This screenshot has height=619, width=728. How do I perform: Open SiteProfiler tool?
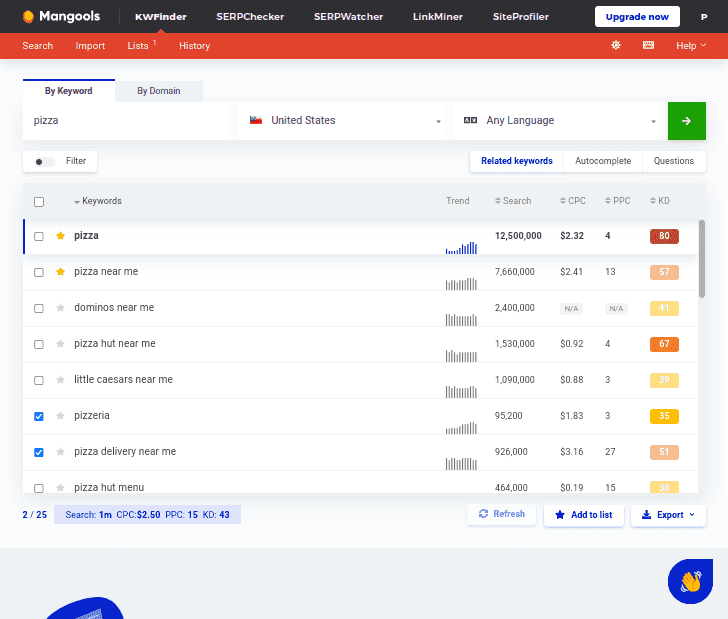[x=520, y=17]
